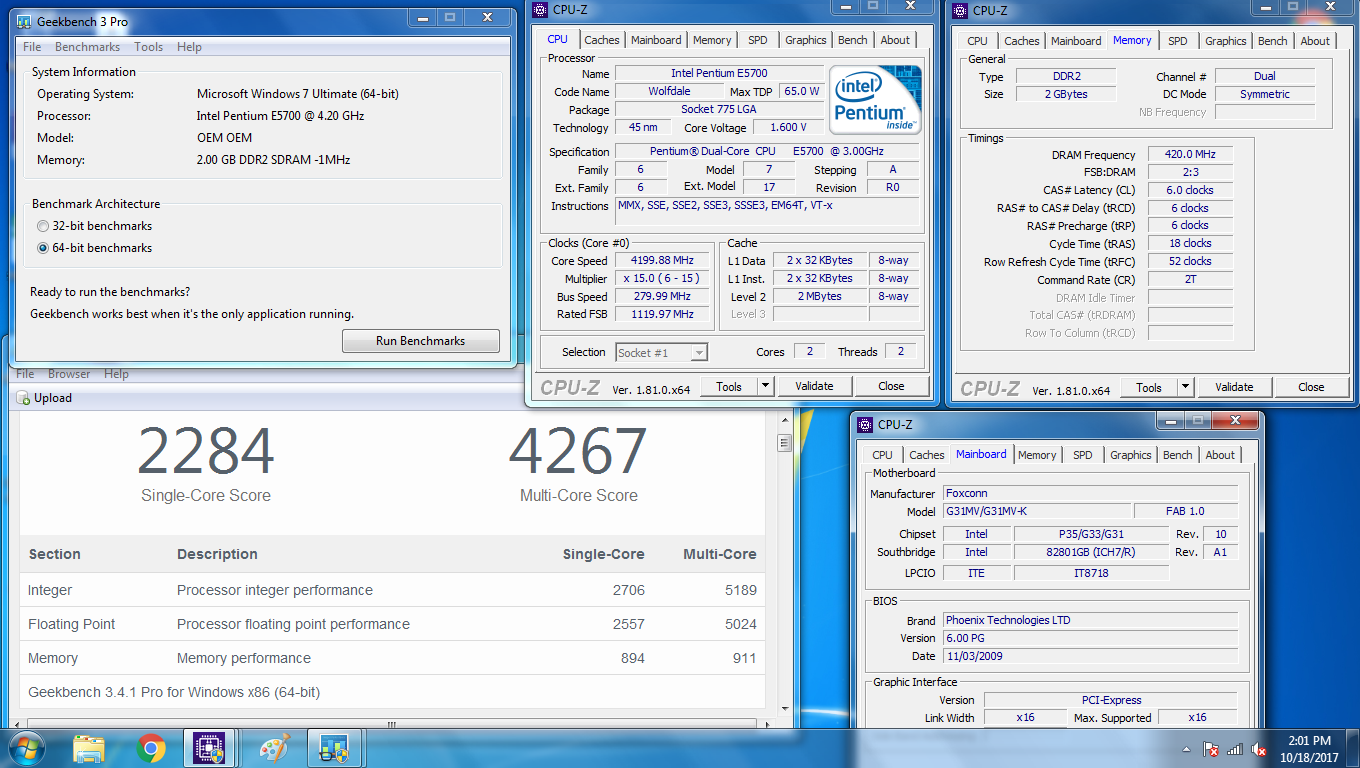Click the Core Speed 4199.88 MHz value
1360x768 pixels.
point(661,260)
